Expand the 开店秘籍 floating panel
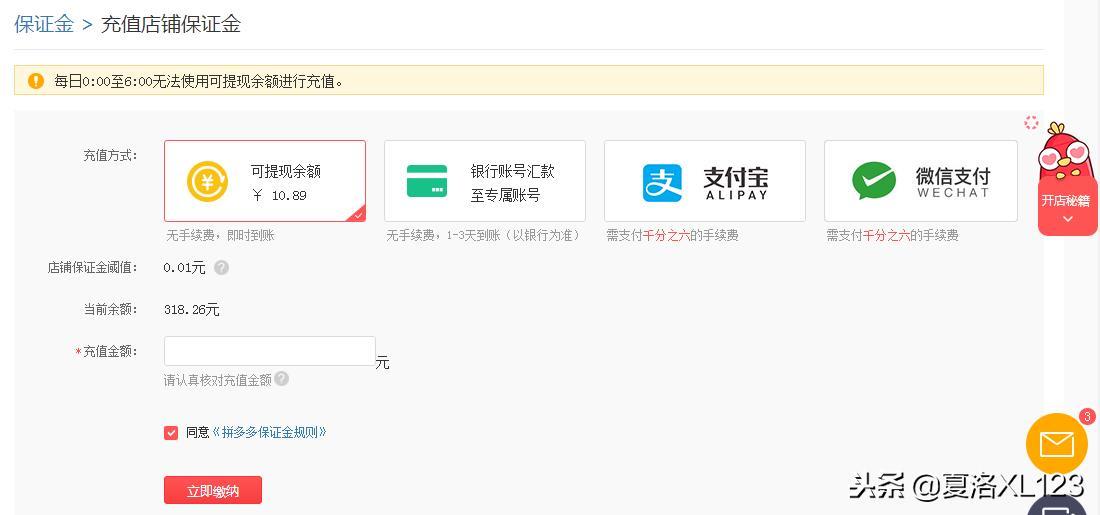The width and height of the screenshot is (1100, 515). (1067, 206)
